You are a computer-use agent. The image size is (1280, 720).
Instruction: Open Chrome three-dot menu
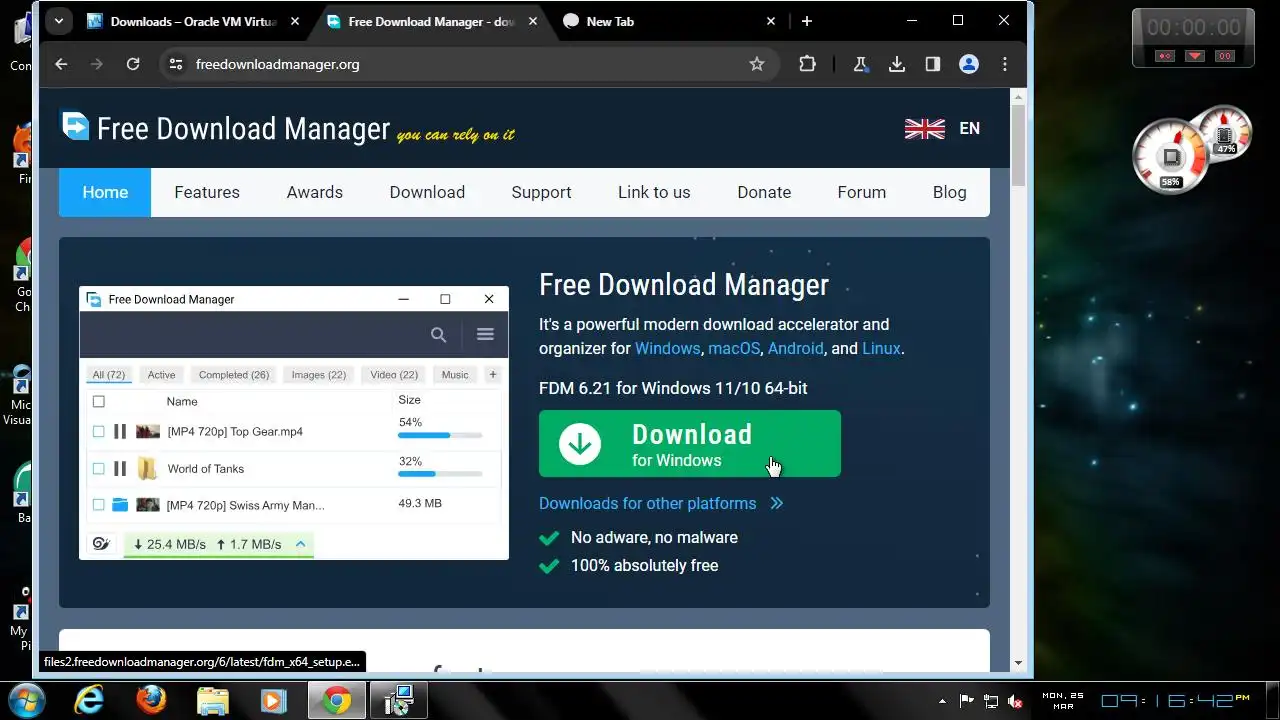click(x=1005, y=64)
